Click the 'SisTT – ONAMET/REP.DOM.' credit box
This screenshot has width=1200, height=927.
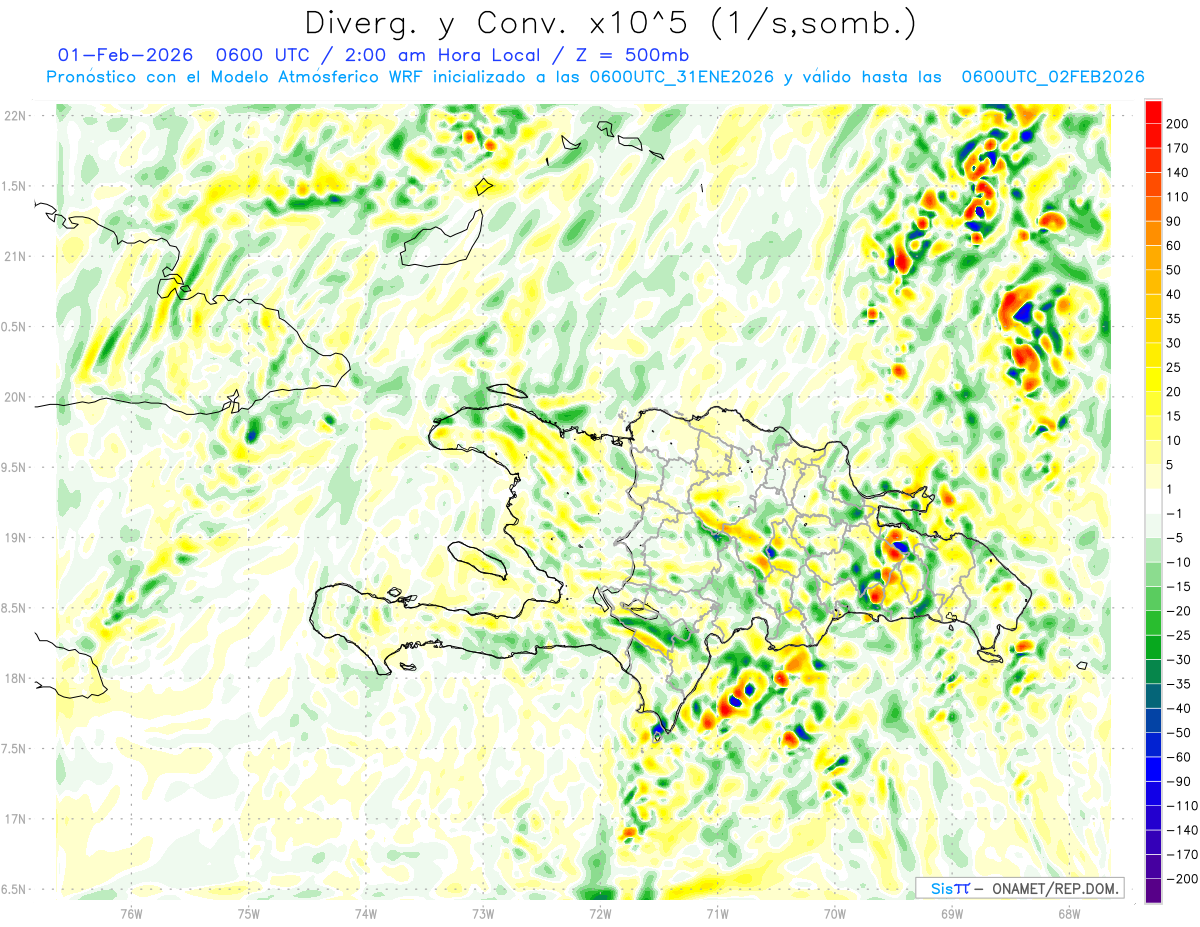(1019, 888)
